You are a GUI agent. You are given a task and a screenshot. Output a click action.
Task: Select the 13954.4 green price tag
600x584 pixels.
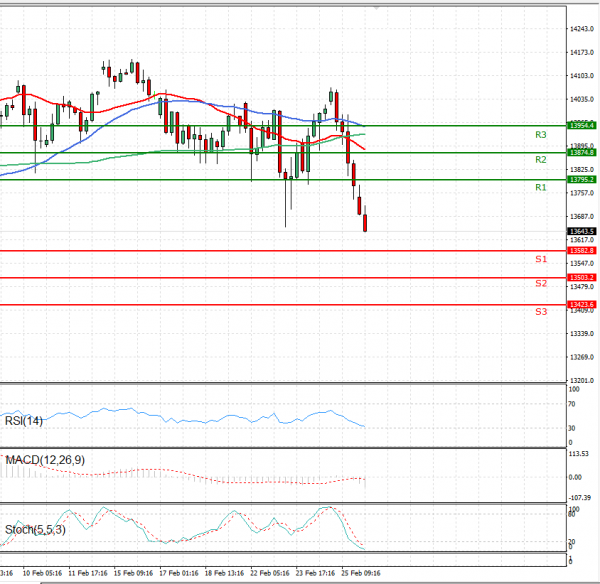point(581,126)
